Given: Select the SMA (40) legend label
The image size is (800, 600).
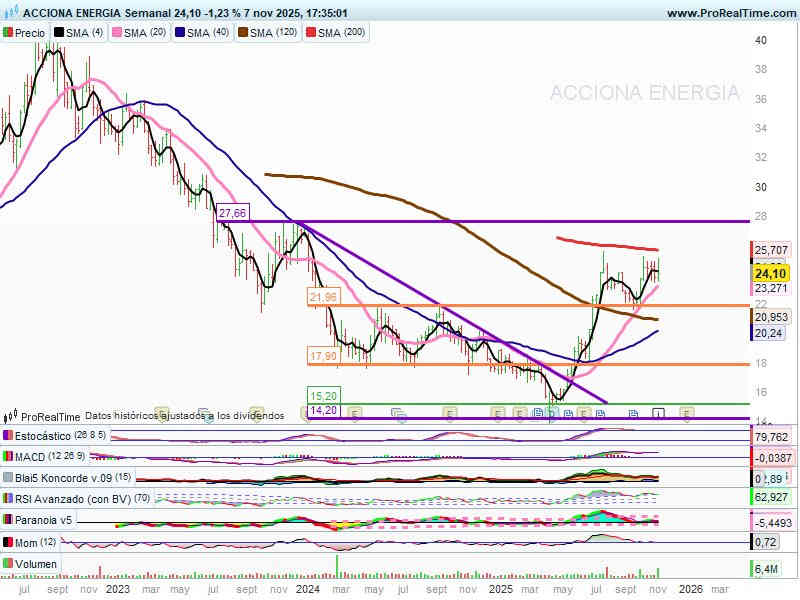Looking at the screenshot, I should 205,33.
